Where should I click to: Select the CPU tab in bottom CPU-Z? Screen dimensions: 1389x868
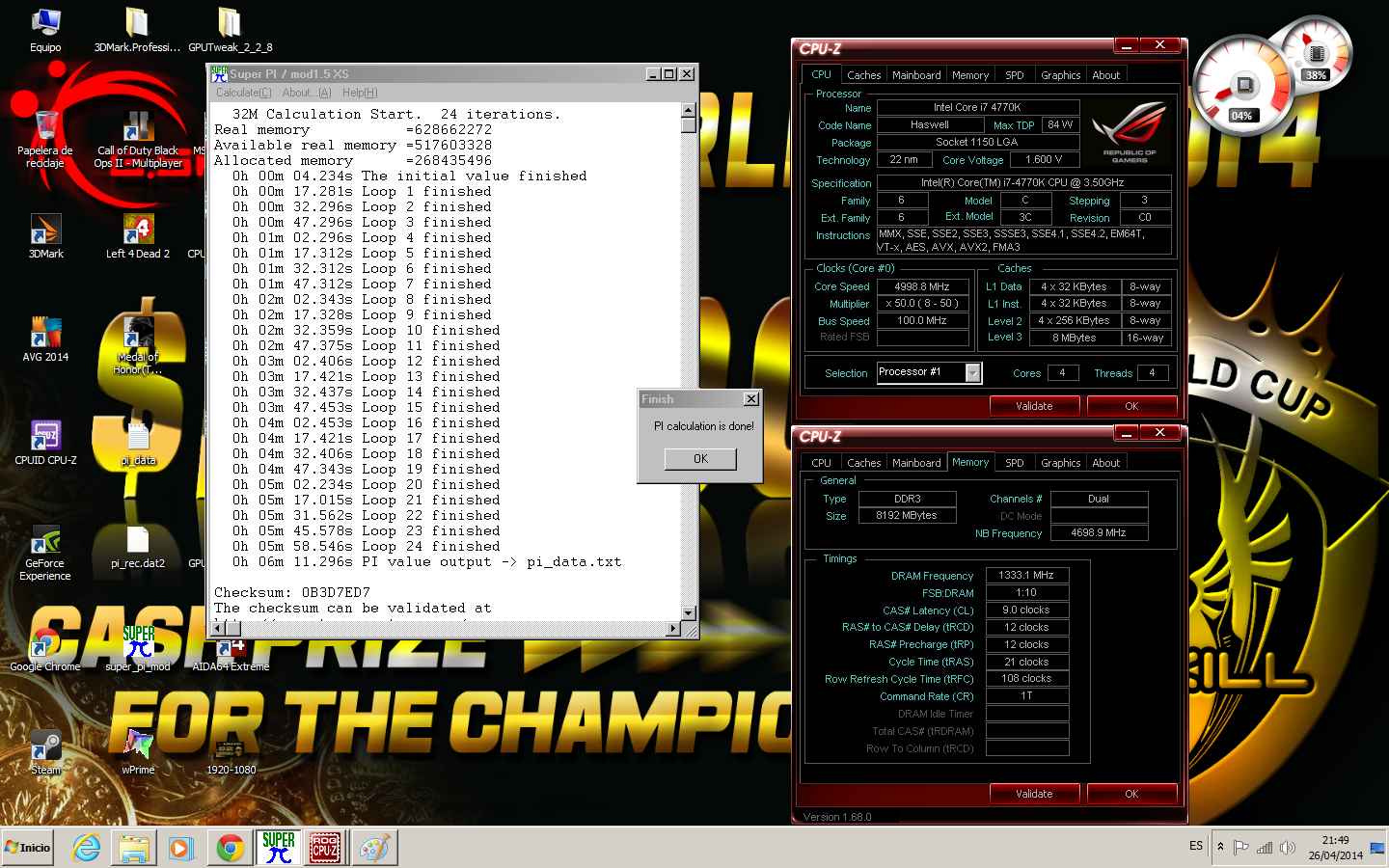coord(821,463)
